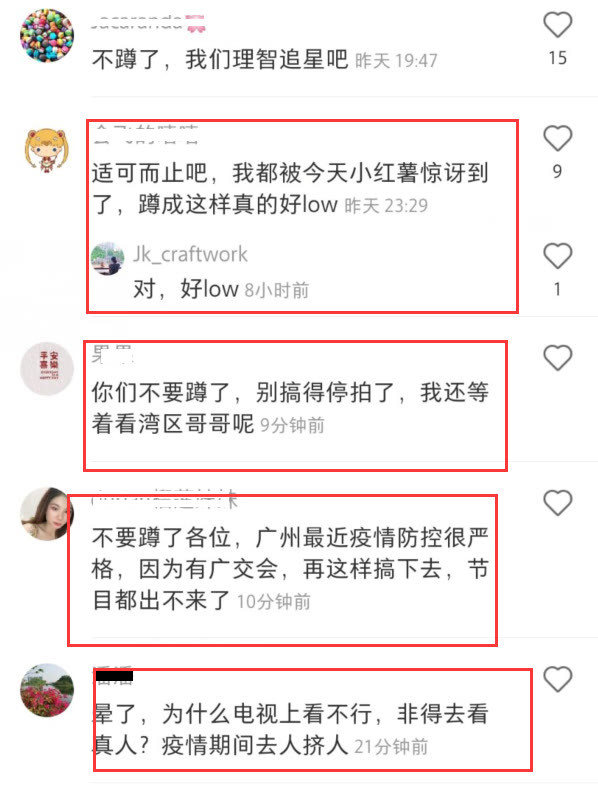Open the Jk_craftwork username link
Viewport: 598px width, 787px height.
click(x=190, y=254)
